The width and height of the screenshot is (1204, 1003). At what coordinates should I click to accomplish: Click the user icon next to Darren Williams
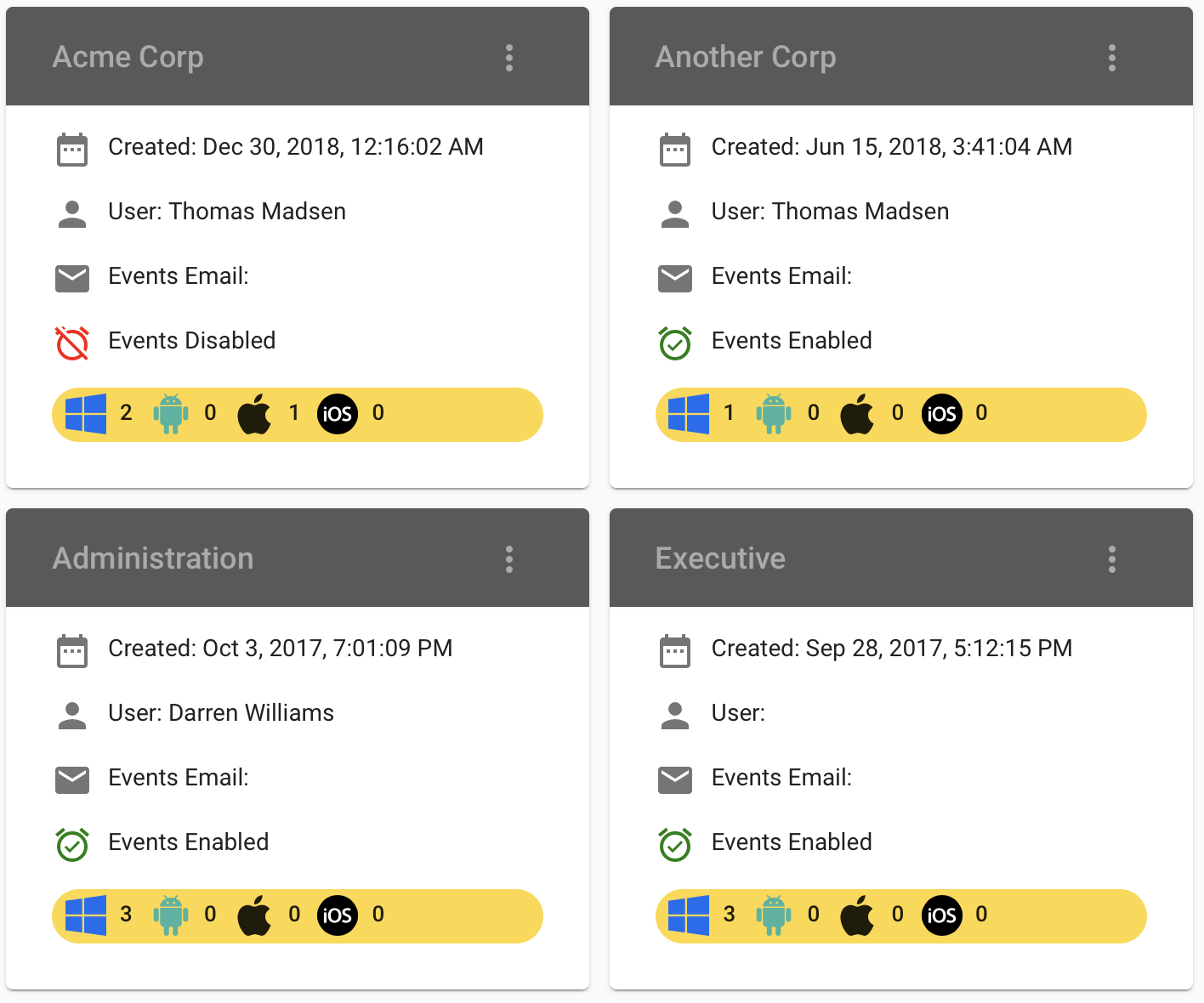[72, 715]
